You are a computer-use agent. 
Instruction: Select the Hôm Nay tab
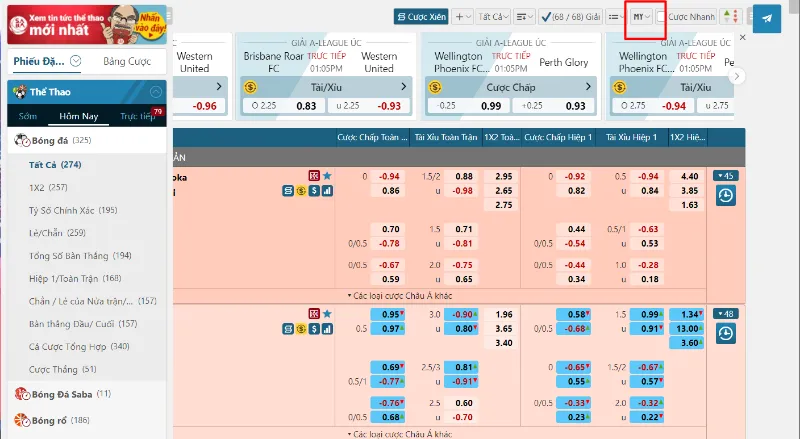pyautogui.click(x=79, y=116)
